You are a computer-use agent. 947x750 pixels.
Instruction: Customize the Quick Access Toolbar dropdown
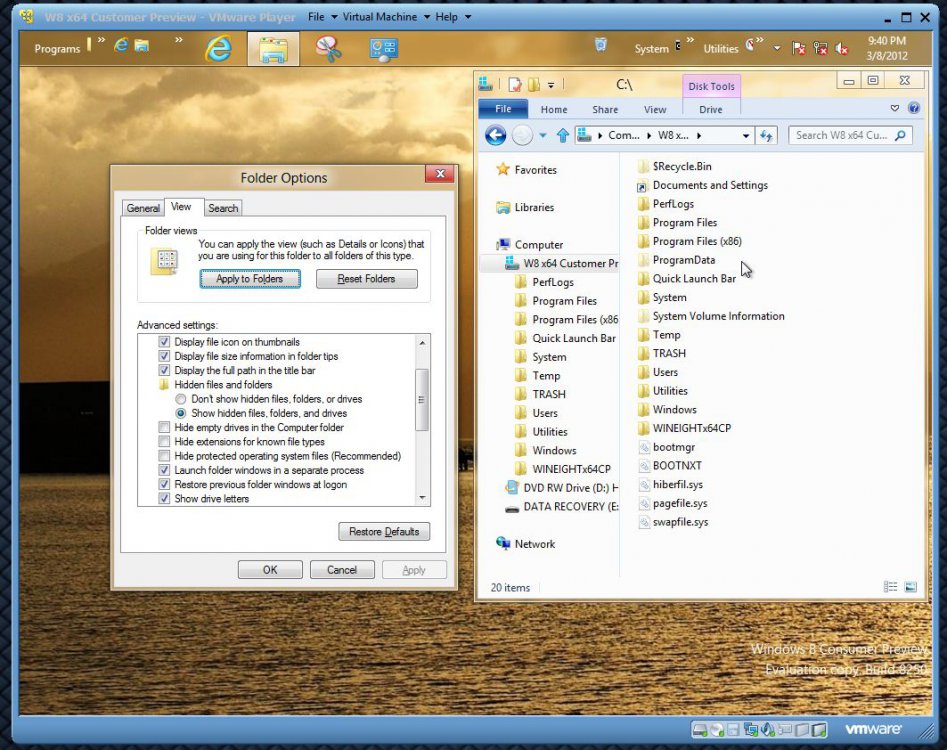click(x=551, y=85)
